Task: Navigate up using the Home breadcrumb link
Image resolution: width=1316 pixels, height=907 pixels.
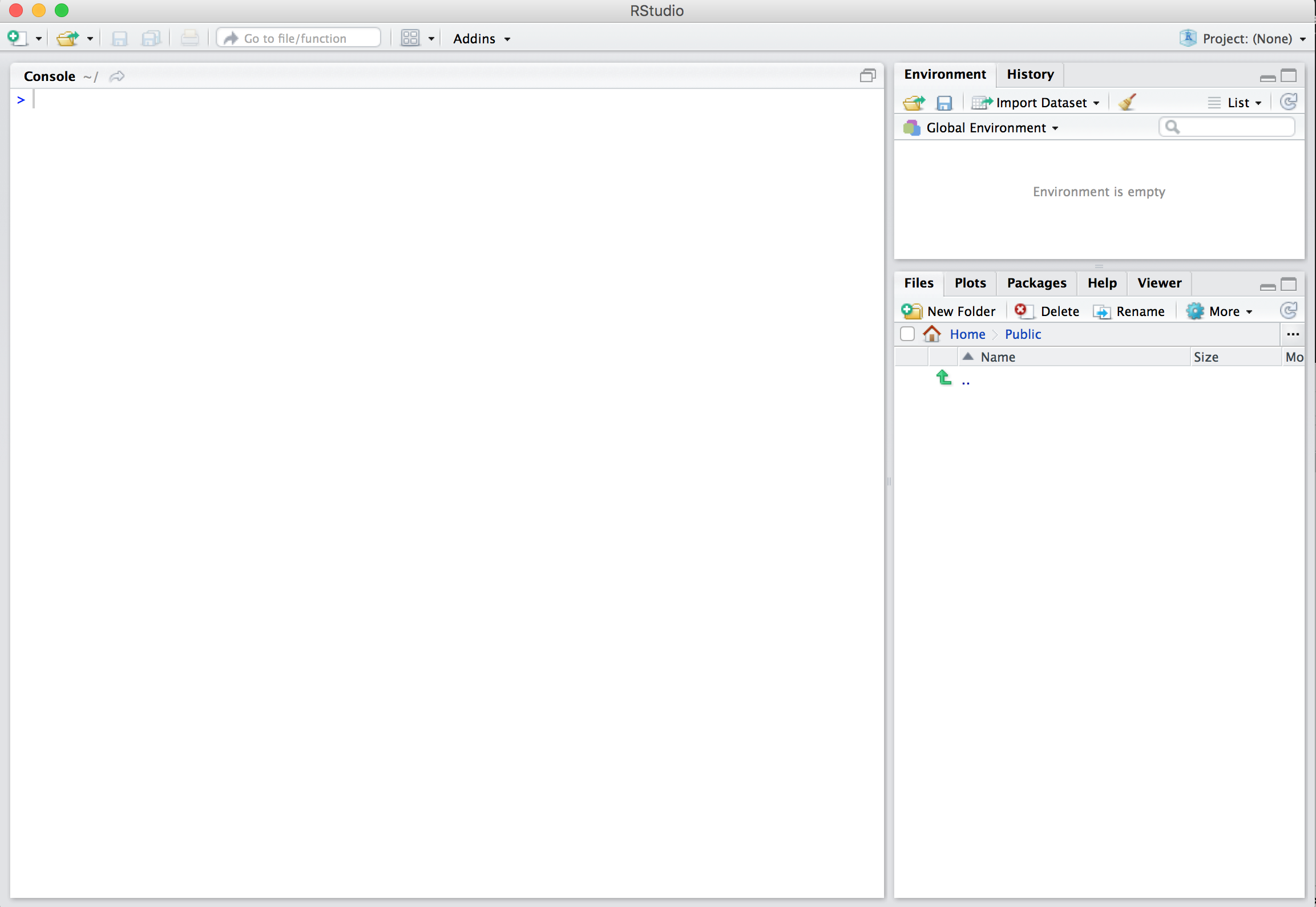Action: tap(966, 333)
